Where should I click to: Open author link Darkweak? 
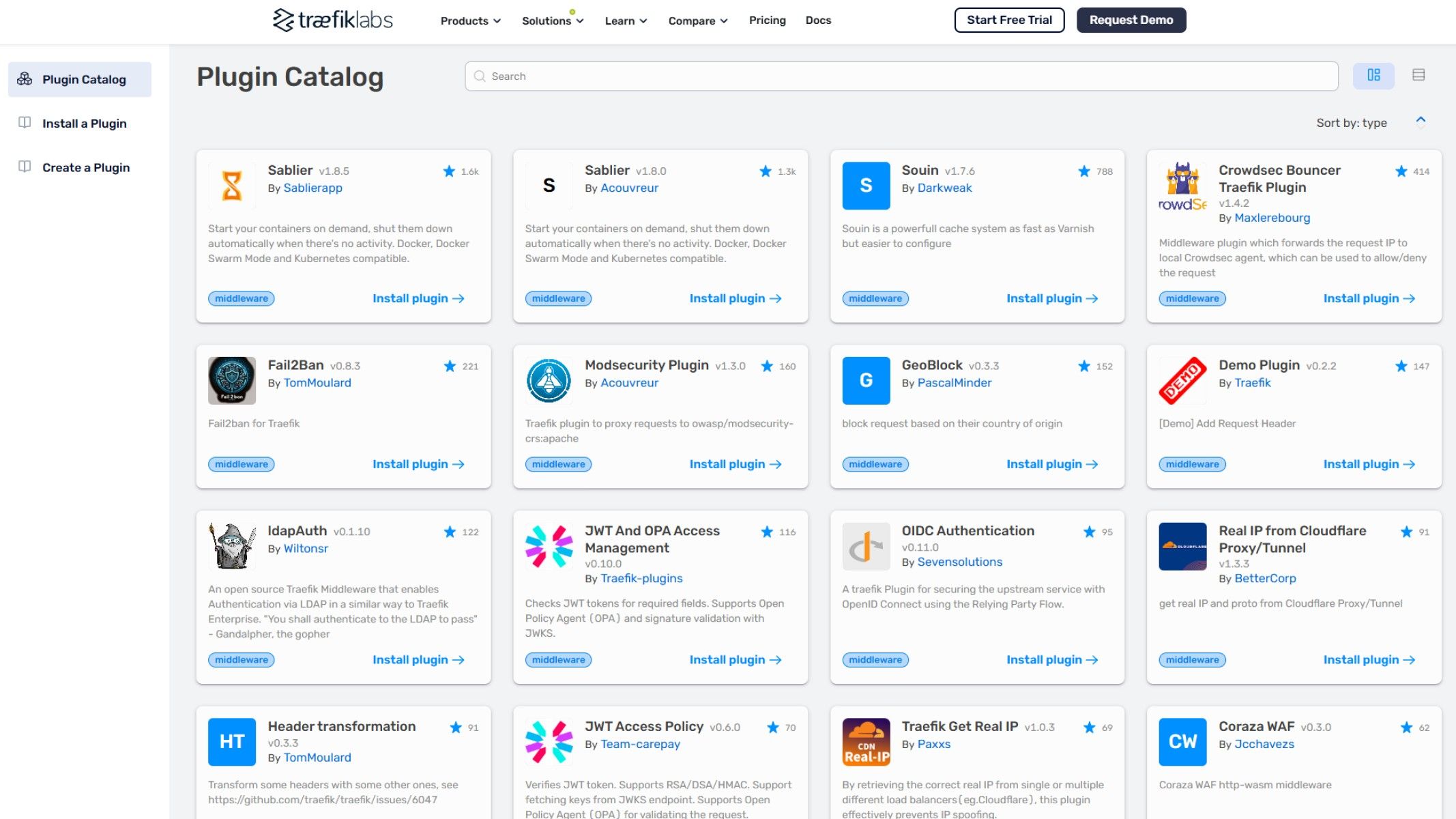(x=944, y=188)
